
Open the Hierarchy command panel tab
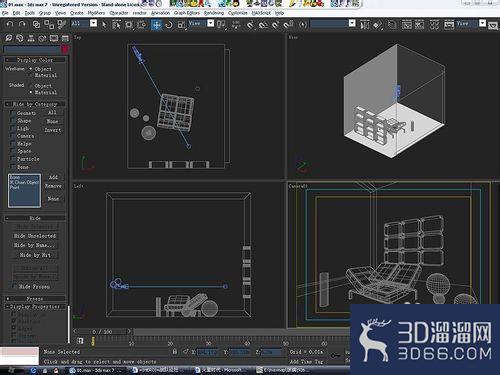31,38
